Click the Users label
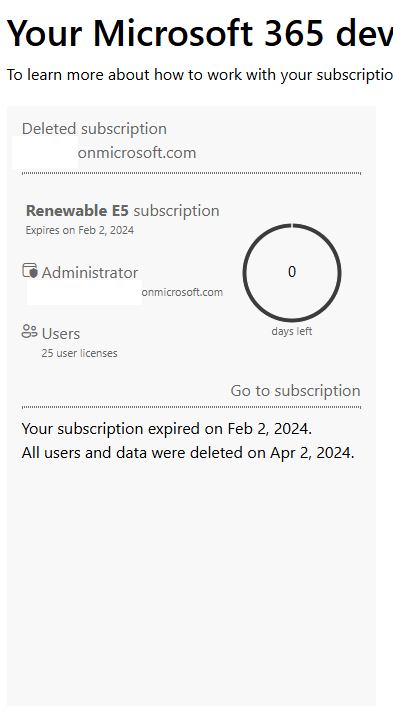 pyautogui.click(x=61, y=333)
